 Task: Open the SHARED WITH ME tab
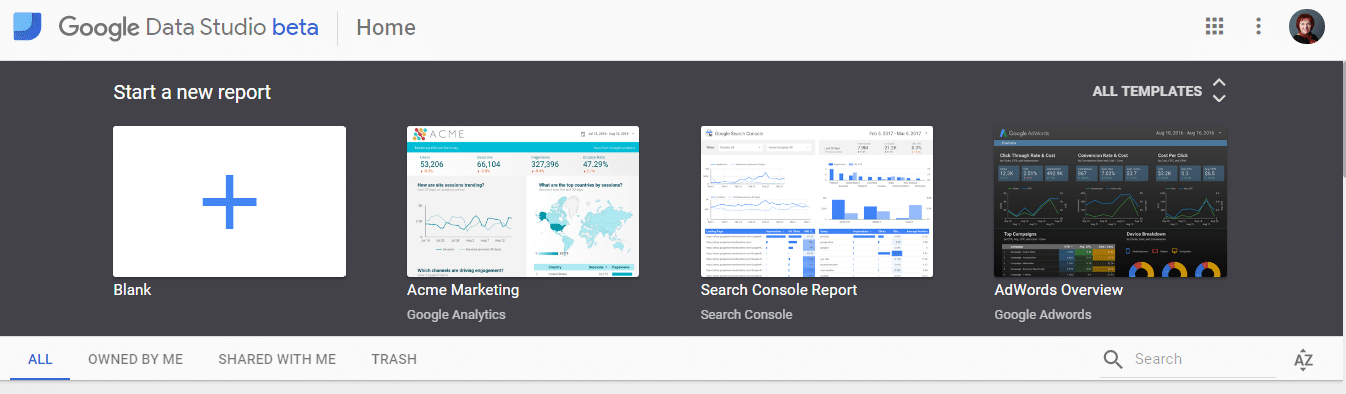[x=277, y=359]
